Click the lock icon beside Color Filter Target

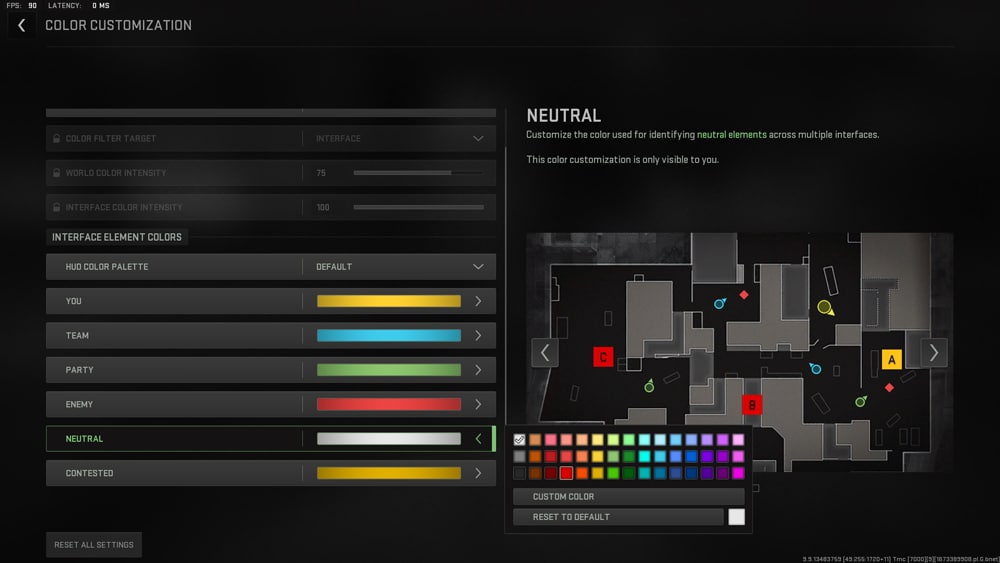pos(56,139)
